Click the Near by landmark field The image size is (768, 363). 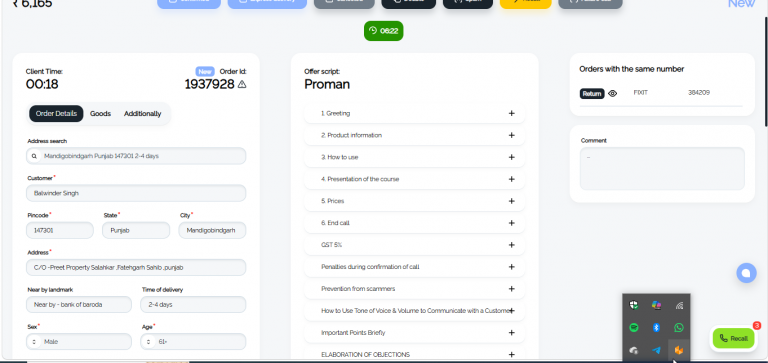(x=79, y=304)
